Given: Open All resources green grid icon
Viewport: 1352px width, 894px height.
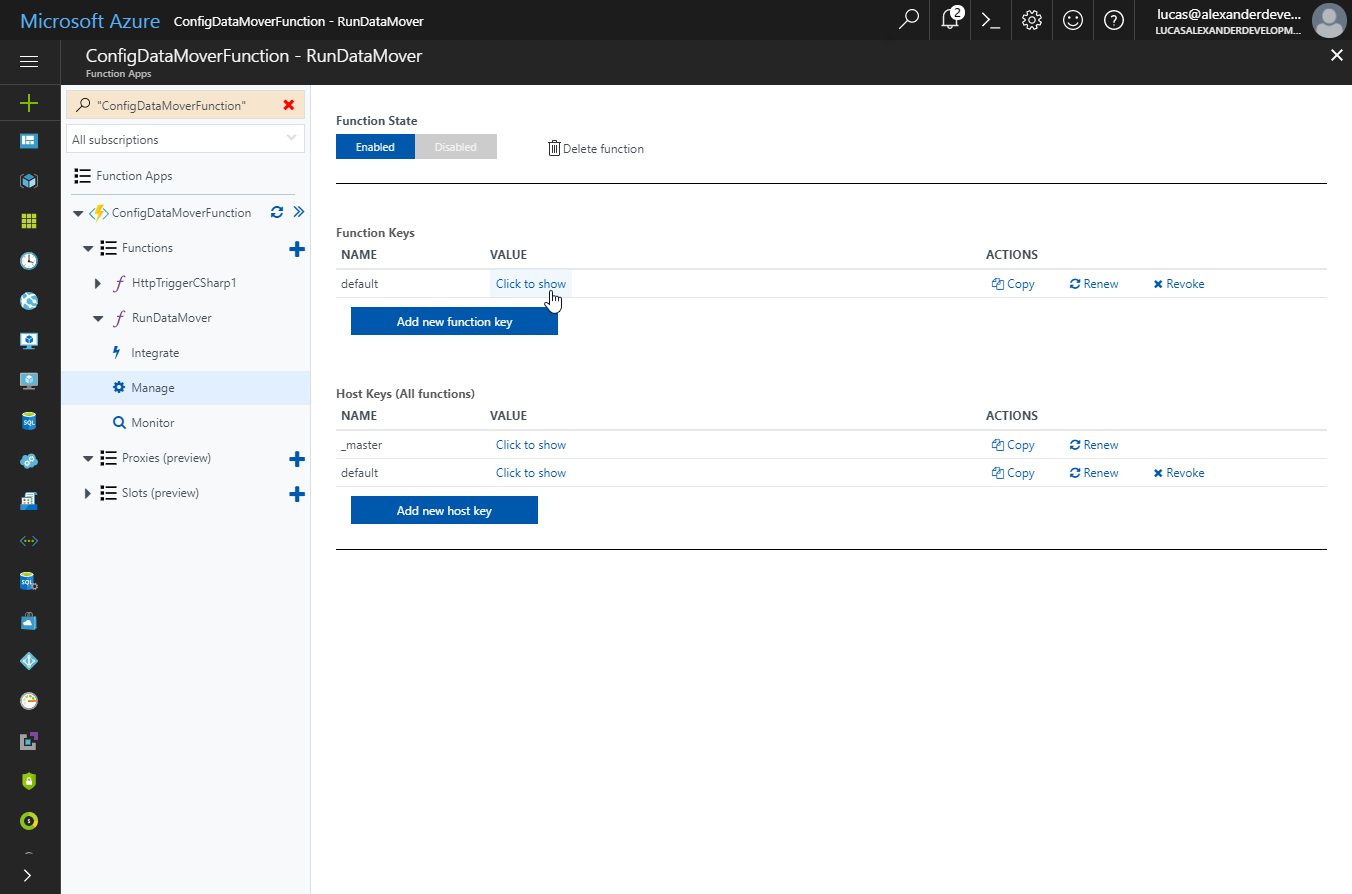Looking at the screenshot, I should click(29, 221).
